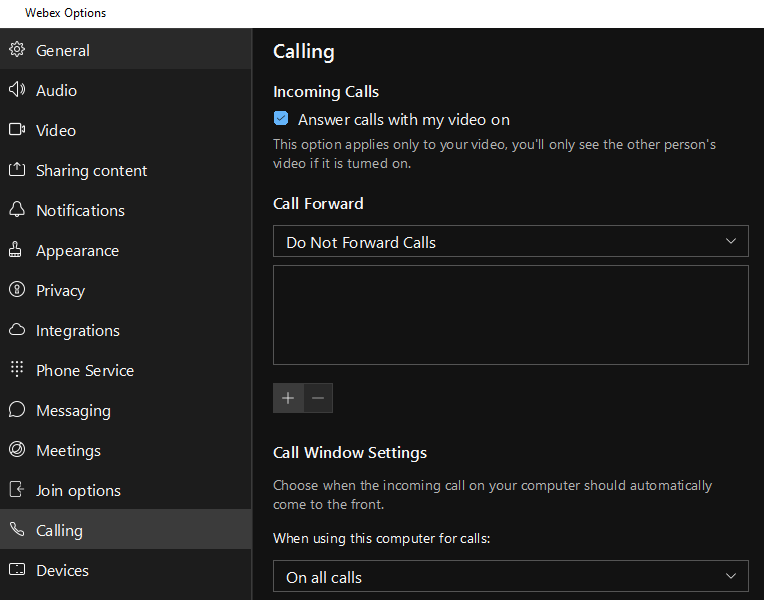Click the Privacy keyhole icon
Screen dimensions: 764x600
pyautogui.click(x=17, y=289)
